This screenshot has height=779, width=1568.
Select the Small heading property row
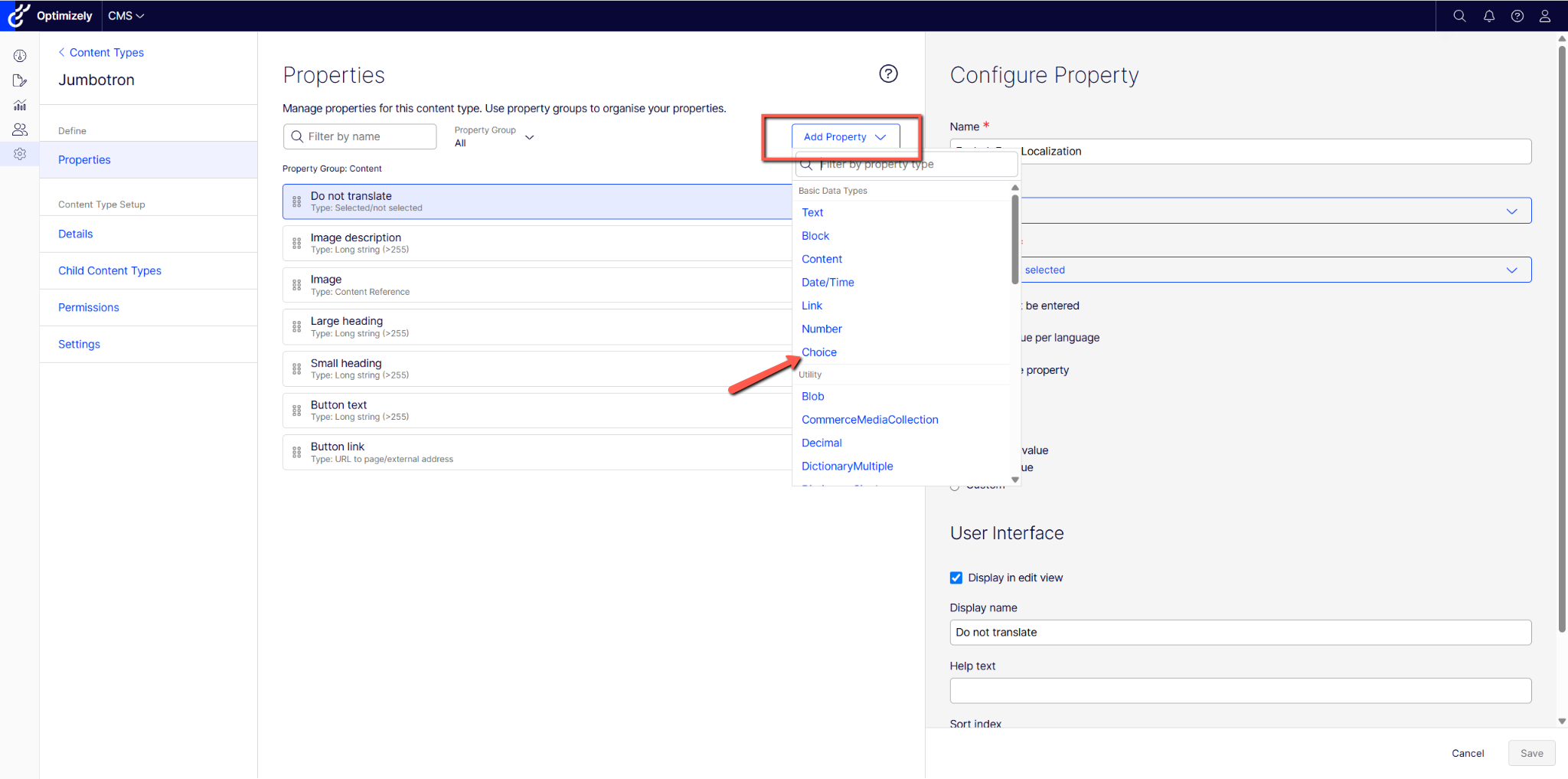tap(537, 368)
